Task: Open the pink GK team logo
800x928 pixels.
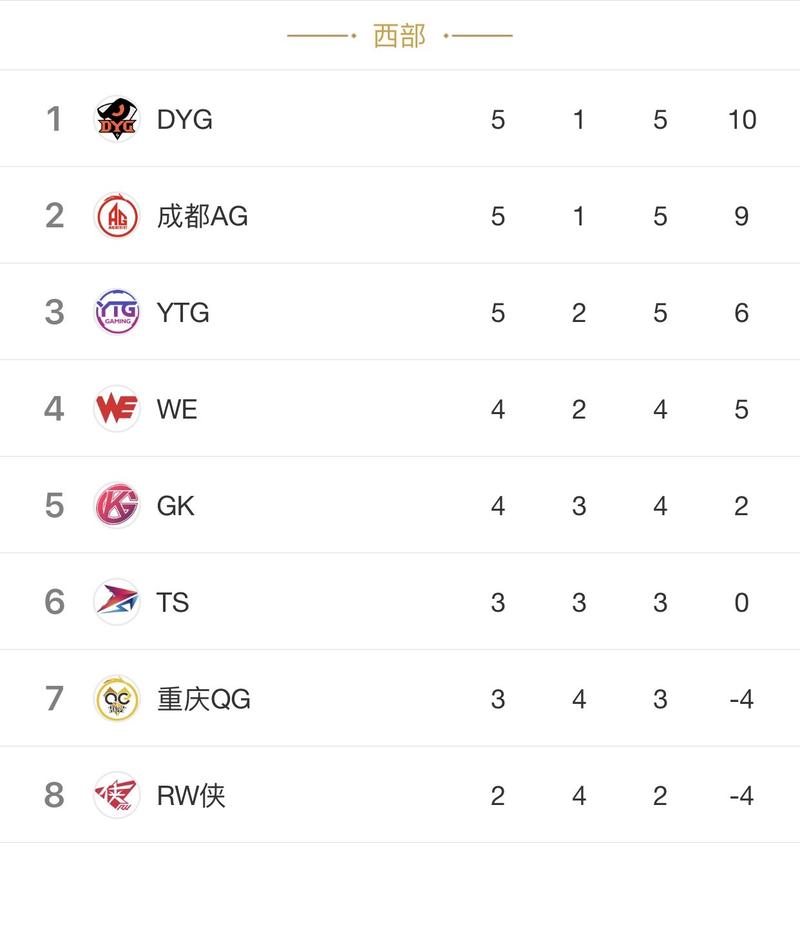Action: point(117,505)
